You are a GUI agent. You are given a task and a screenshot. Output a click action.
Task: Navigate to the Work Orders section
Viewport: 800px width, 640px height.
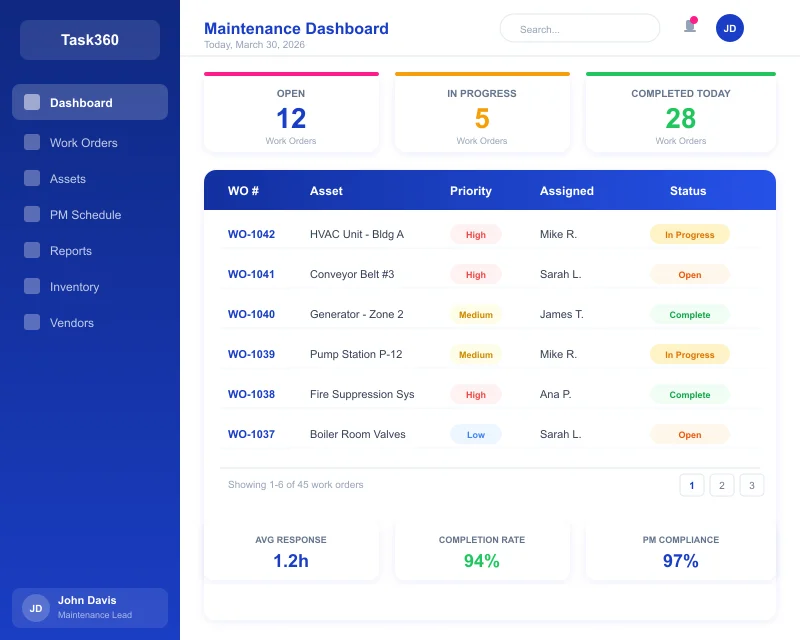tap(82, 143)
